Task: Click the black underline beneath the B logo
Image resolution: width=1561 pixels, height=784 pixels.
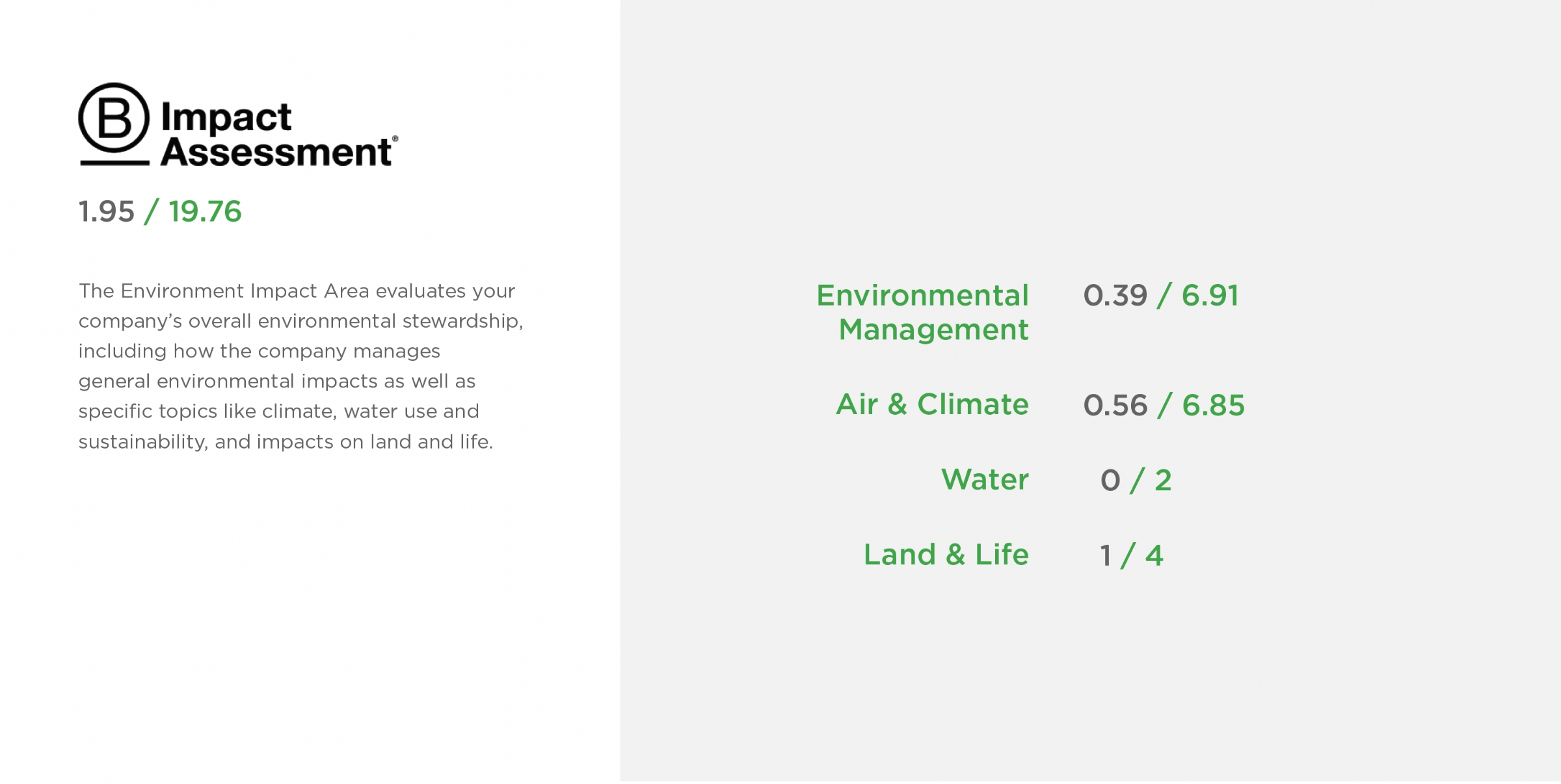Action: [114, 163]
